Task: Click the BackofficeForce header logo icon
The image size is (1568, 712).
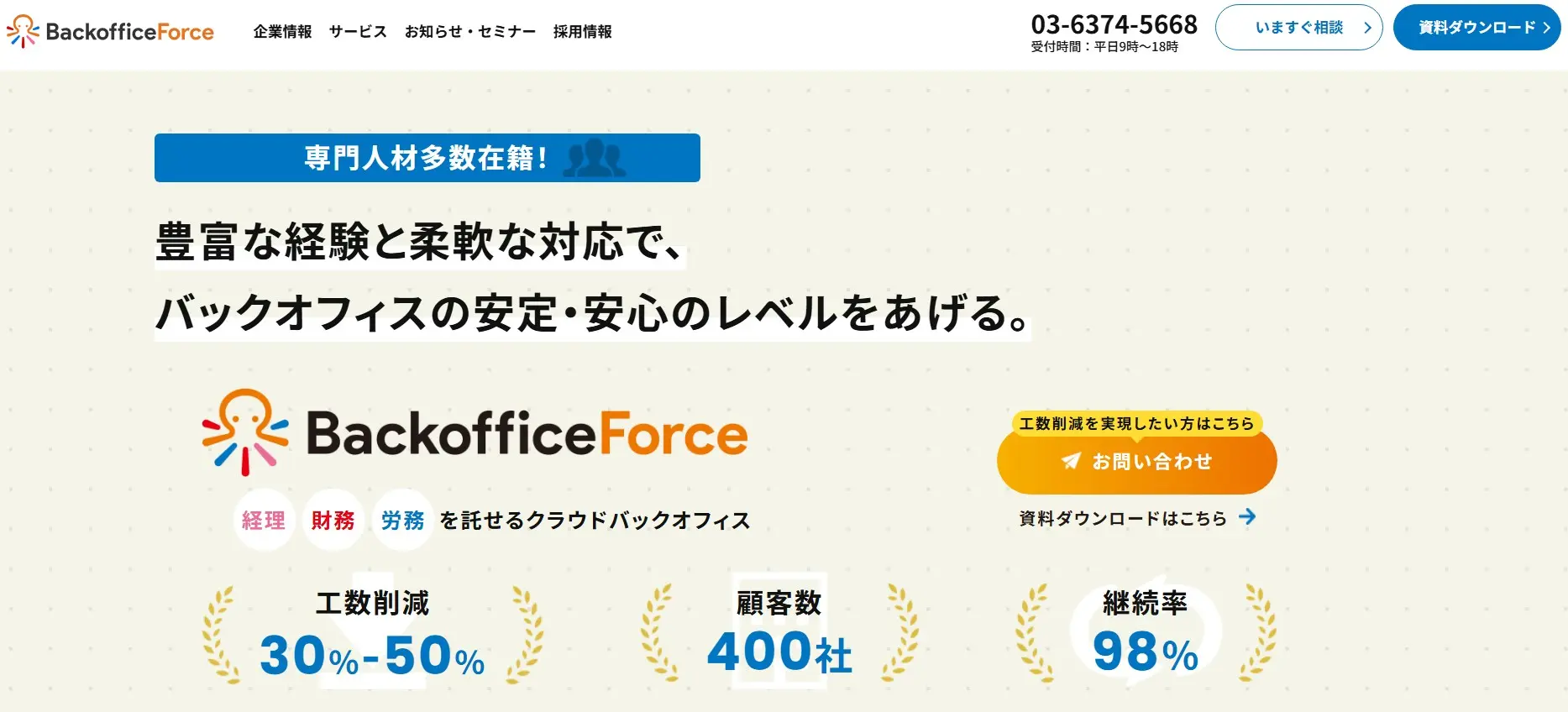Action: tap(23, 31)
